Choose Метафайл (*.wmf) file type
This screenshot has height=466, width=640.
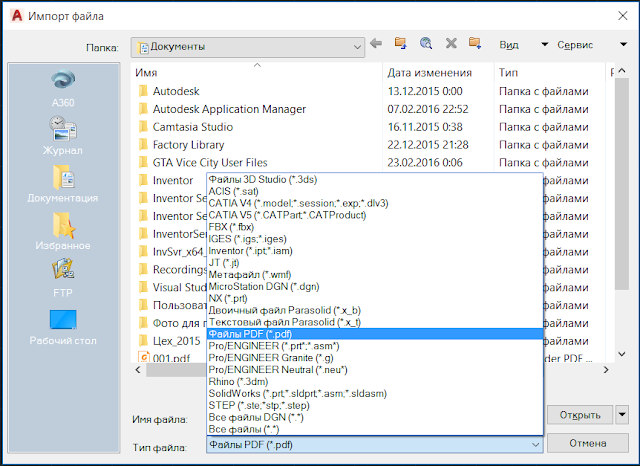[x=375, y=275]
